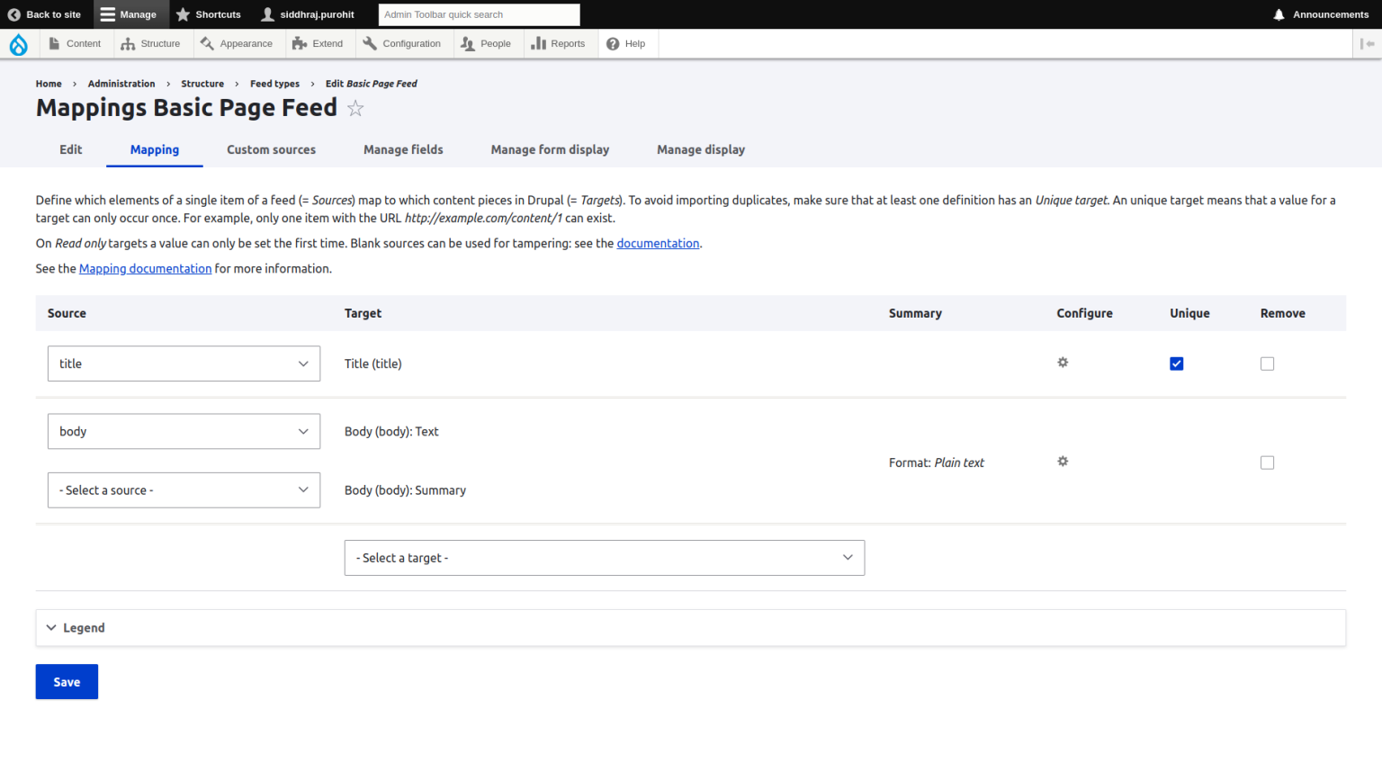Image resolution: width=1382 pixels, height=772 pixels.
Task: Open the Configuration section
Action: click(x=404, y=43)
